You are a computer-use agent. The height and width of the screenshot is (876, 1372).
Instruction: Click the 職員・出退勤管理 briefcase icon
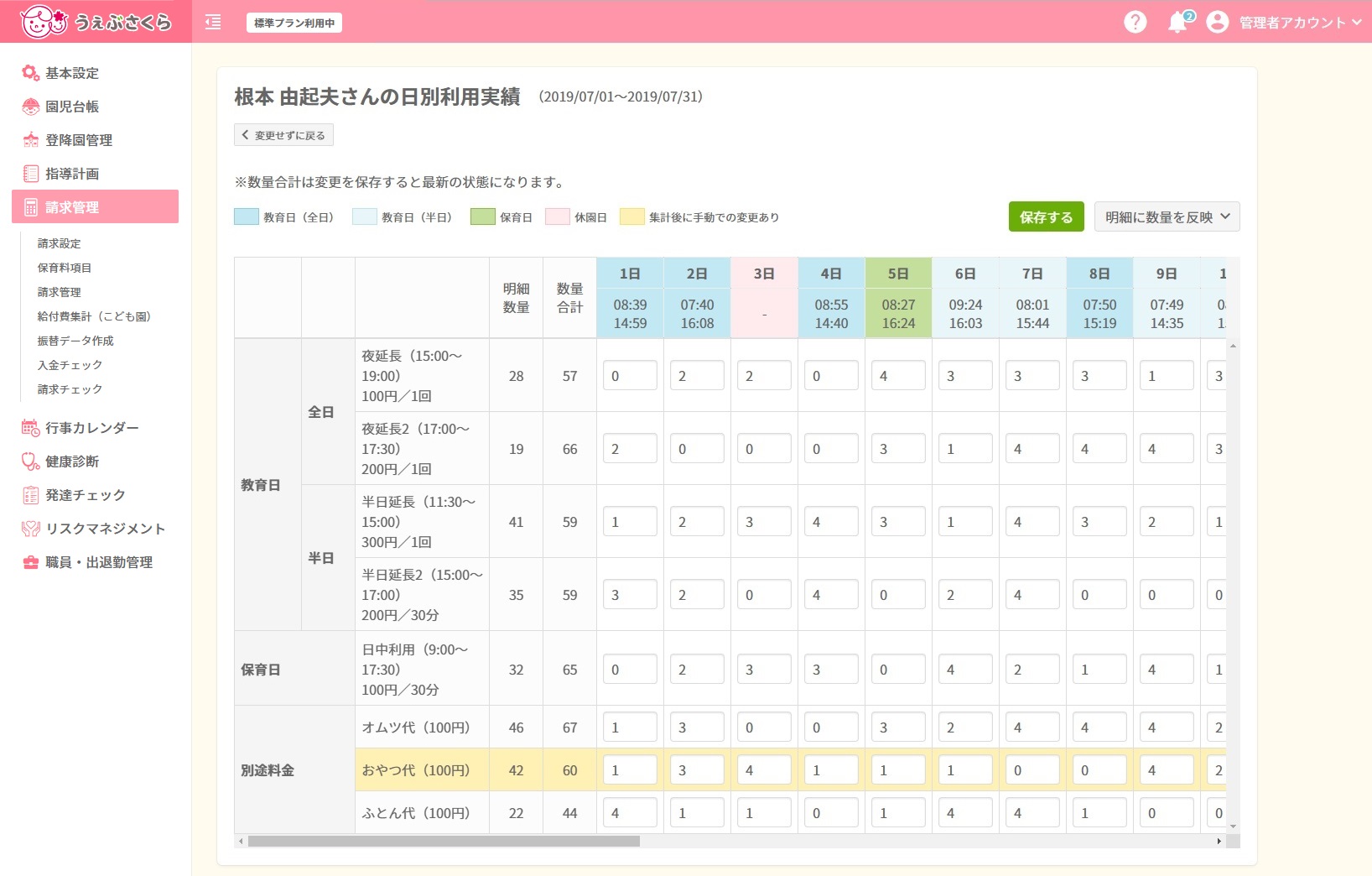[x=31, y=562]
